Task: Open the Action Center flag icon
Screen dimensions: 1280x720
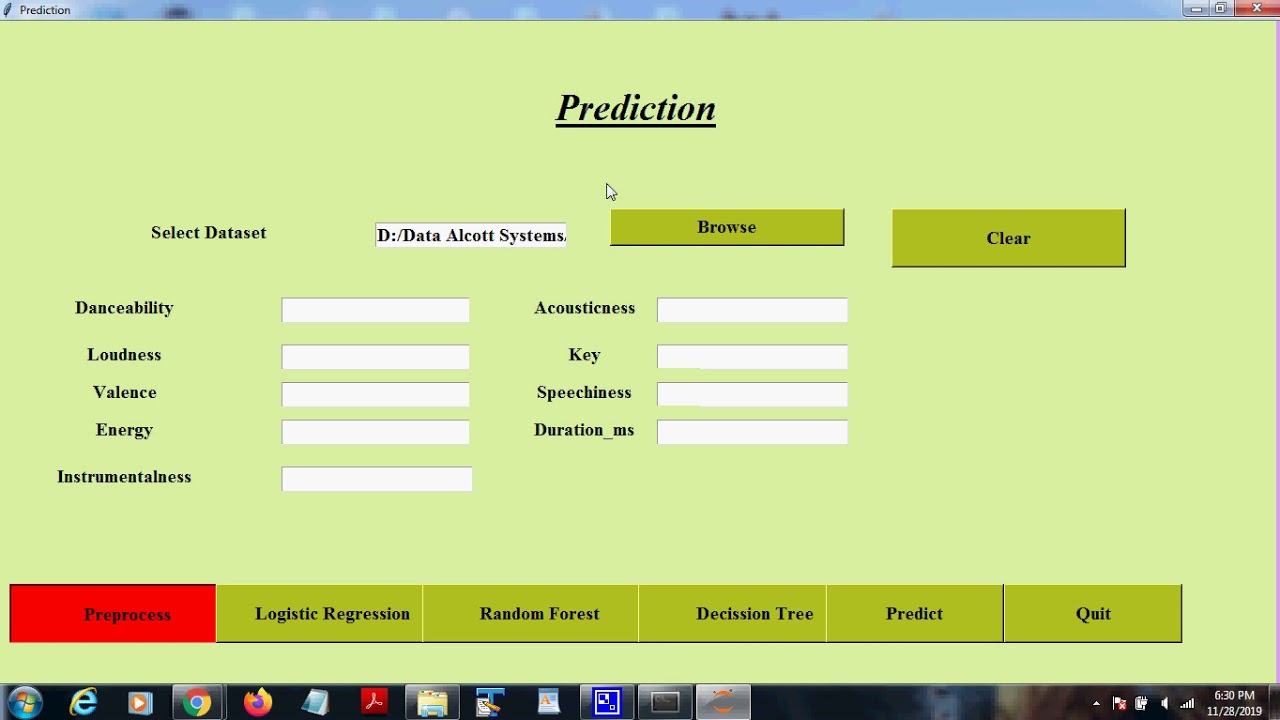Action: click(x=1119, y=703)
